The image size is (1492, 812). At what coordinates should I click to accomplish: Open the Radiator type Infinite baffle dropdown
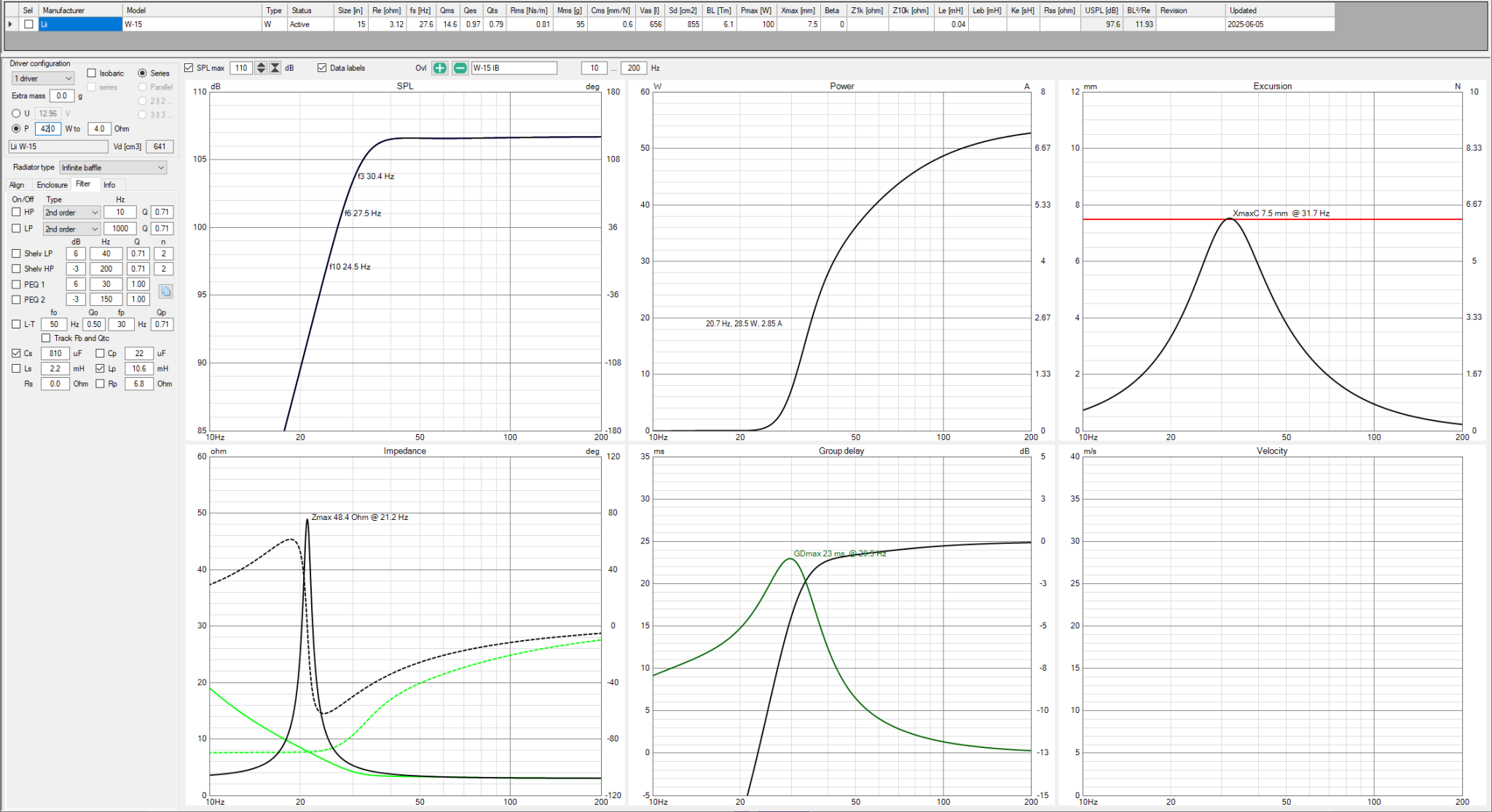113,167
